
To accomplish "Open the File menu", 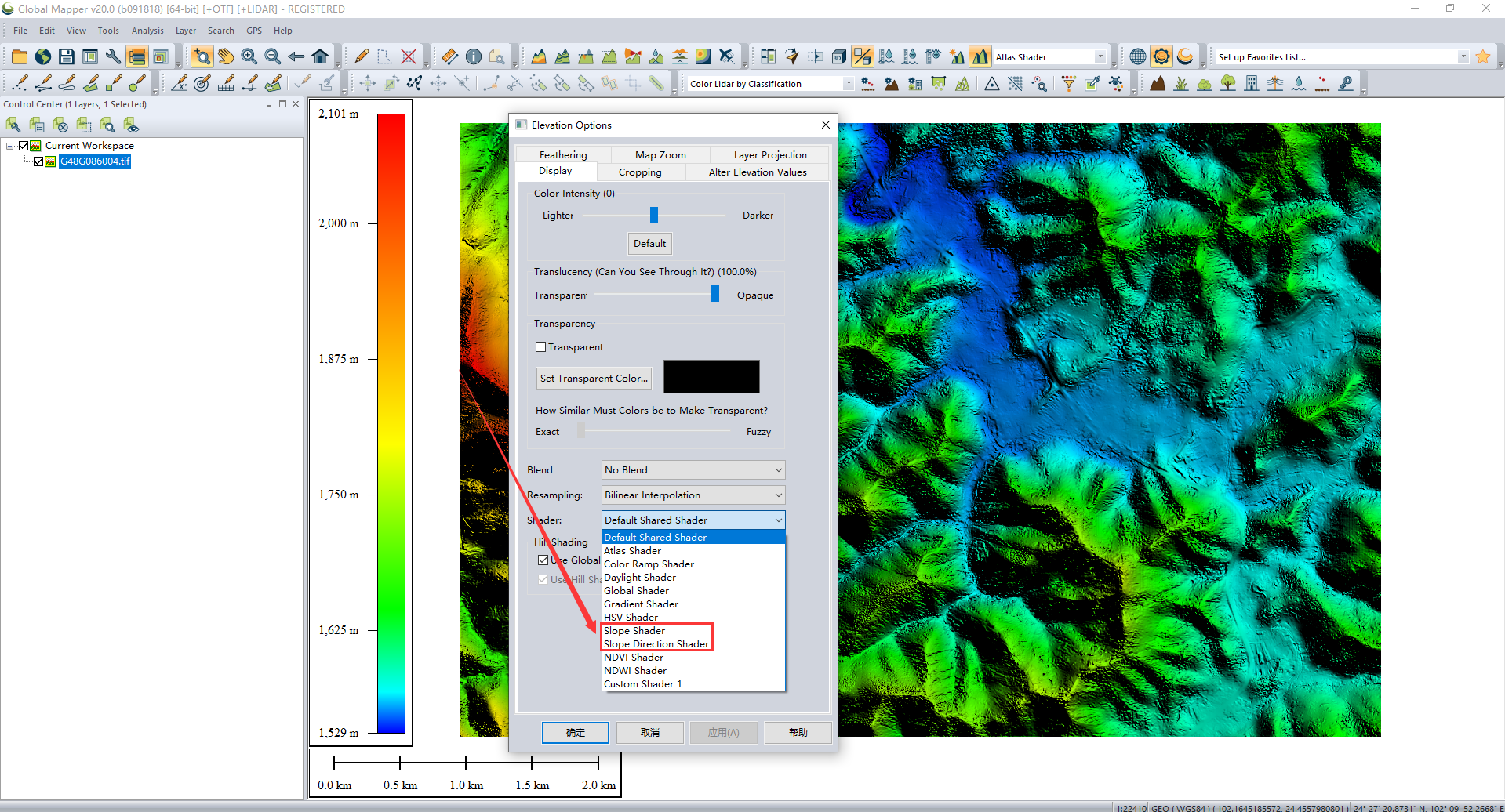I will pos(20,31).
